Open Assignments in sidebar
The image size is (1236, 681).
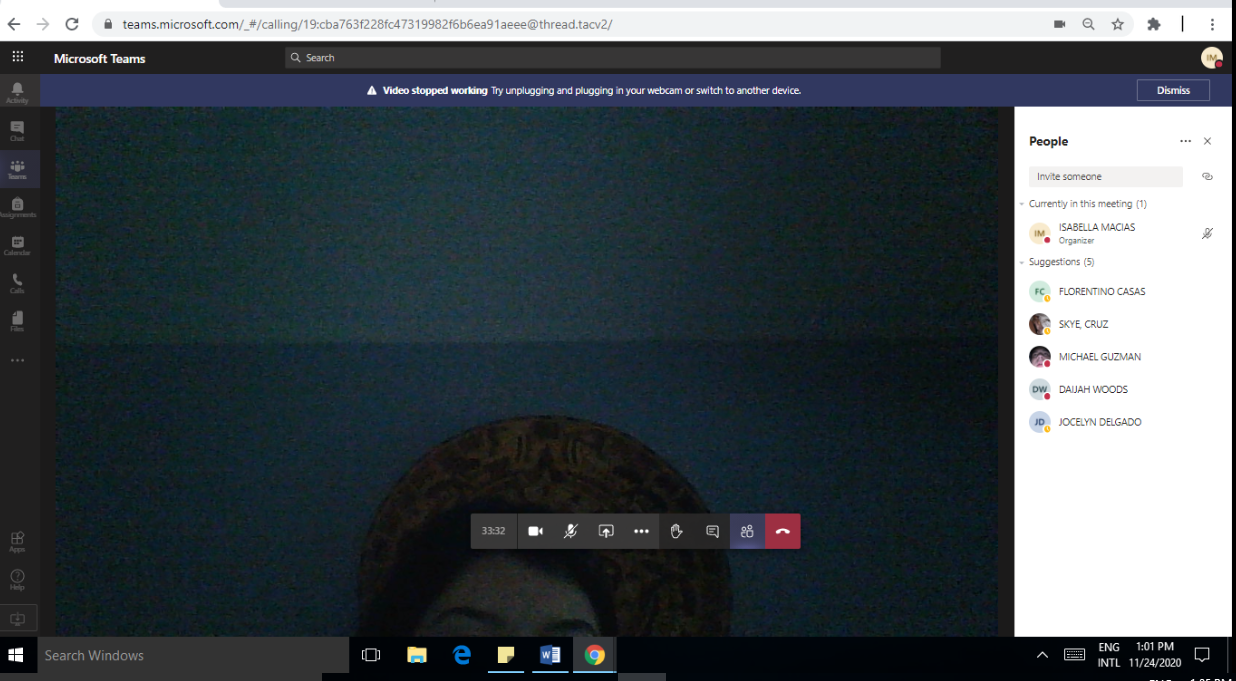(x=17, y=207)
